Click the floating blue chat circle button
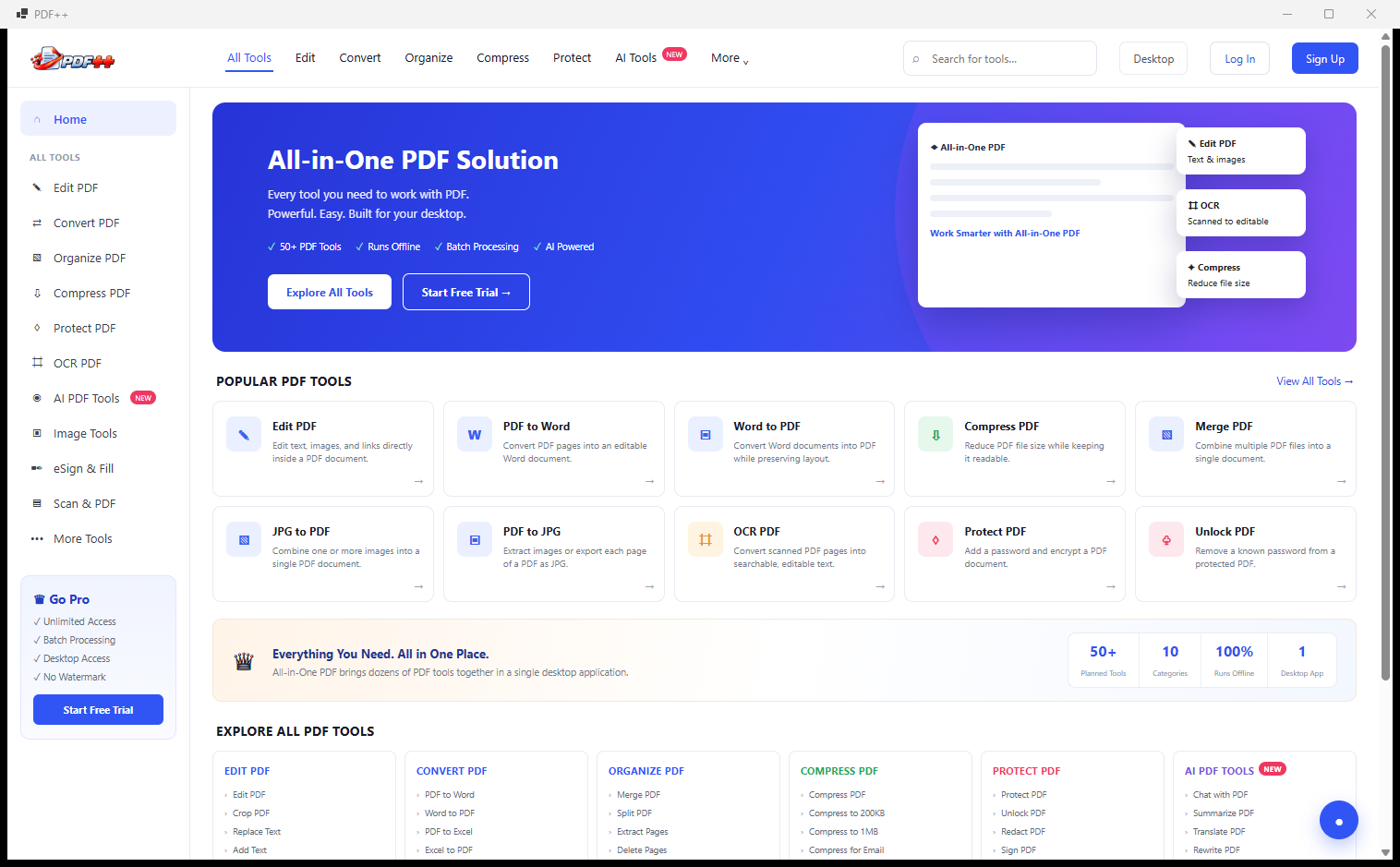This screenshot has height=867, width=1400. point(1339,820)
